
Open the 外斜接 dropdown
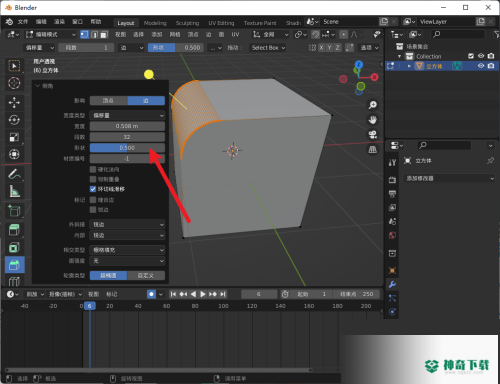(127, 224)
